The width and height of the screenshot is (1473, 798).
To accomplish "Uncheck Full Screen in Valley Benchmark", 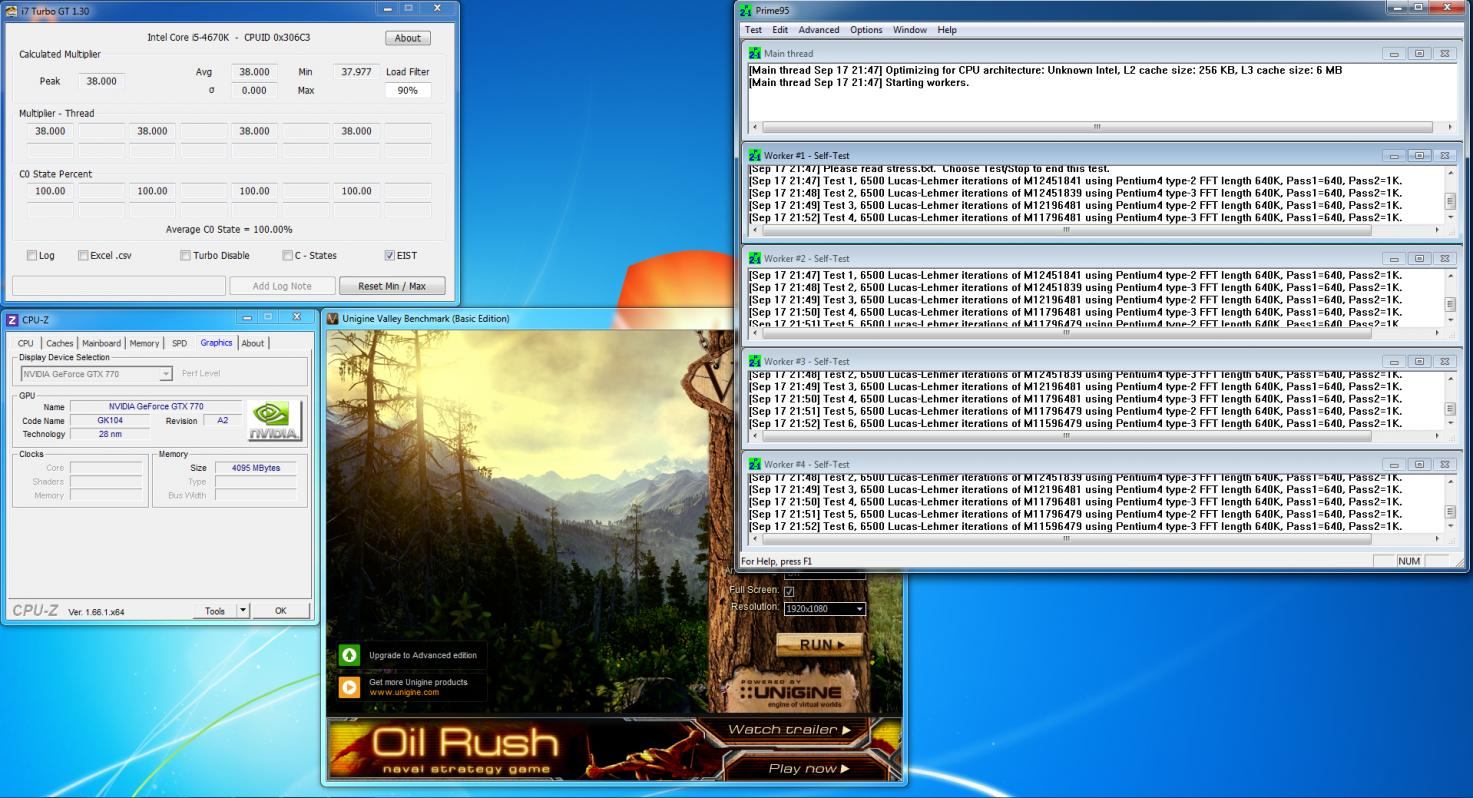I will [x=789, y=591].
